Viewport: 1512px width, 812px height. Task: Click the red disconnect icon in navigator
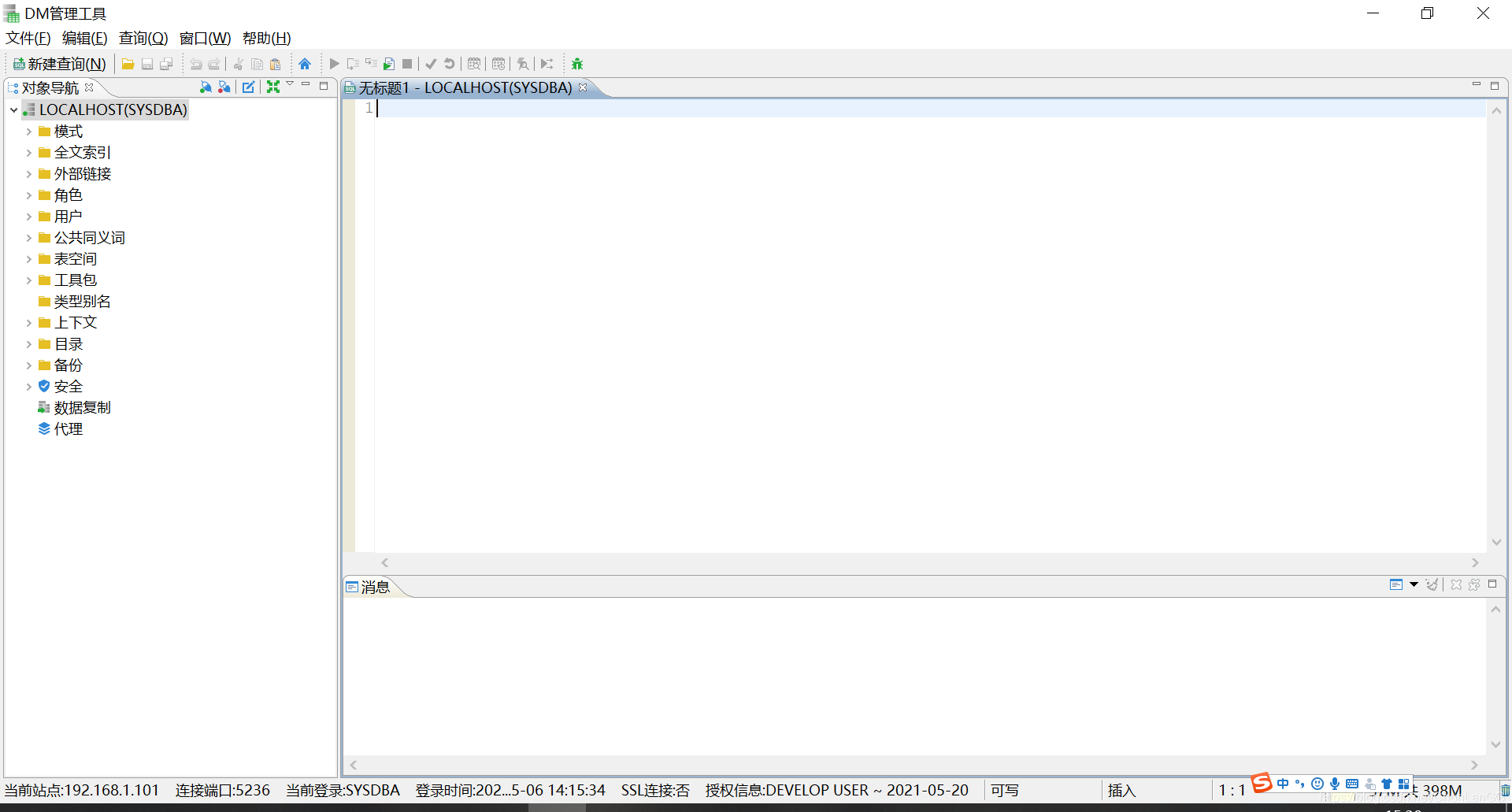pyautogui.click(x=224, y=87)
